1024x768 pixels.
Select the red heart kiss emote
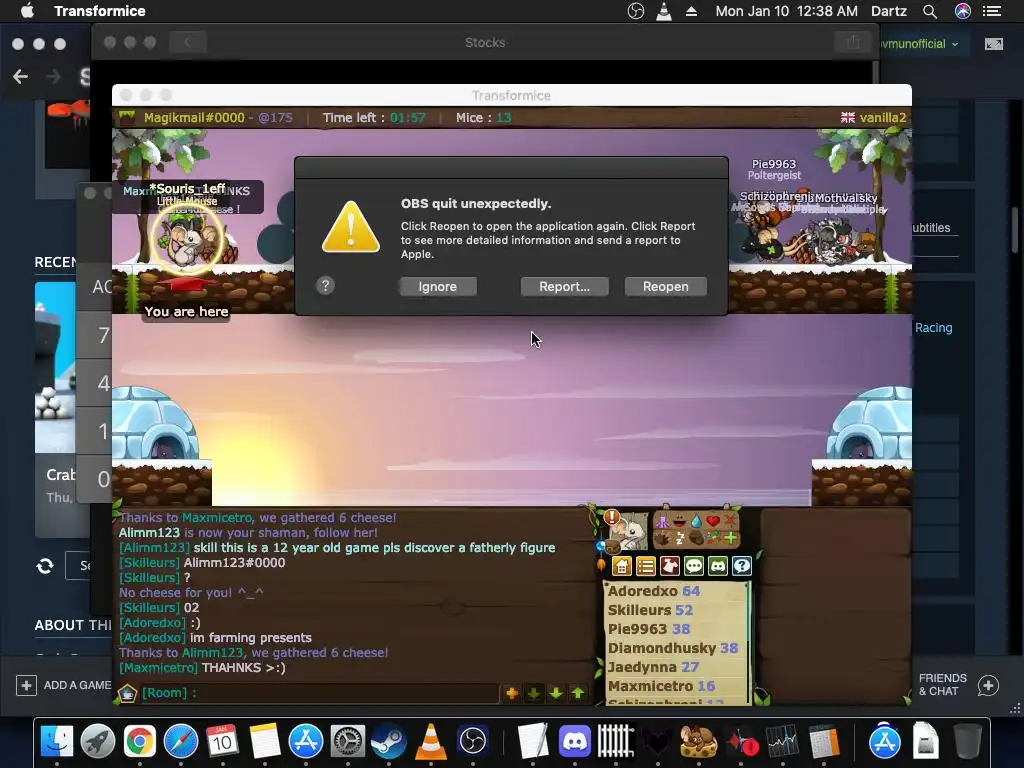tap(713, 521)
